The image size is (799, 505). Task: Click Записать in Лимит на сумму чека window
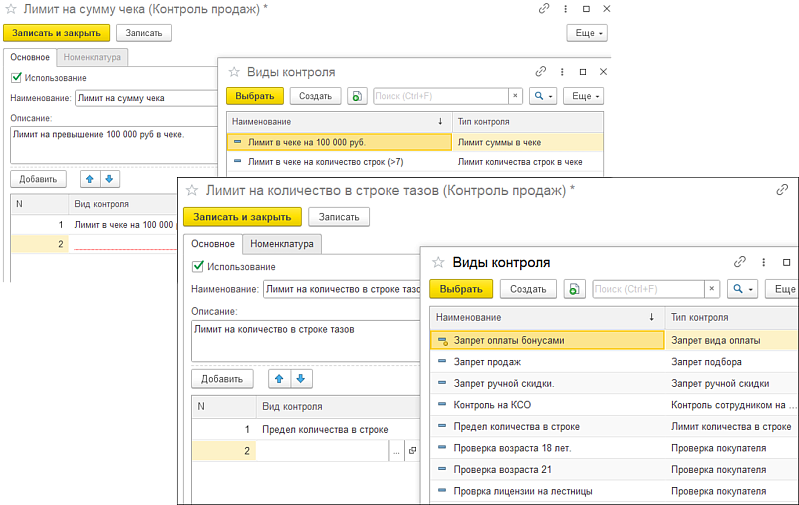tap(144, 33)
